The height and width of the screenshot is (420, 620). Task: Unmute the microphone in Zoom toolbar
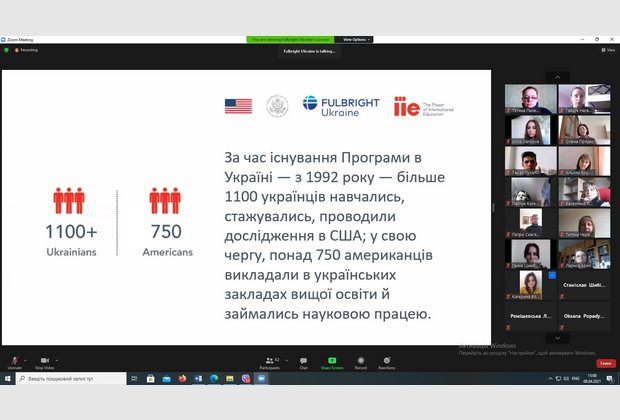(x=14, y=362)
